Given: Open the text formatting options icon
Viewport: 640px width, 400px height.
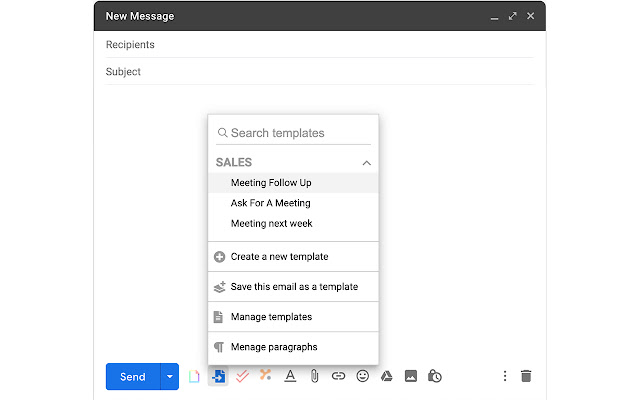Looking at the screenshot, I should point(290,376).
